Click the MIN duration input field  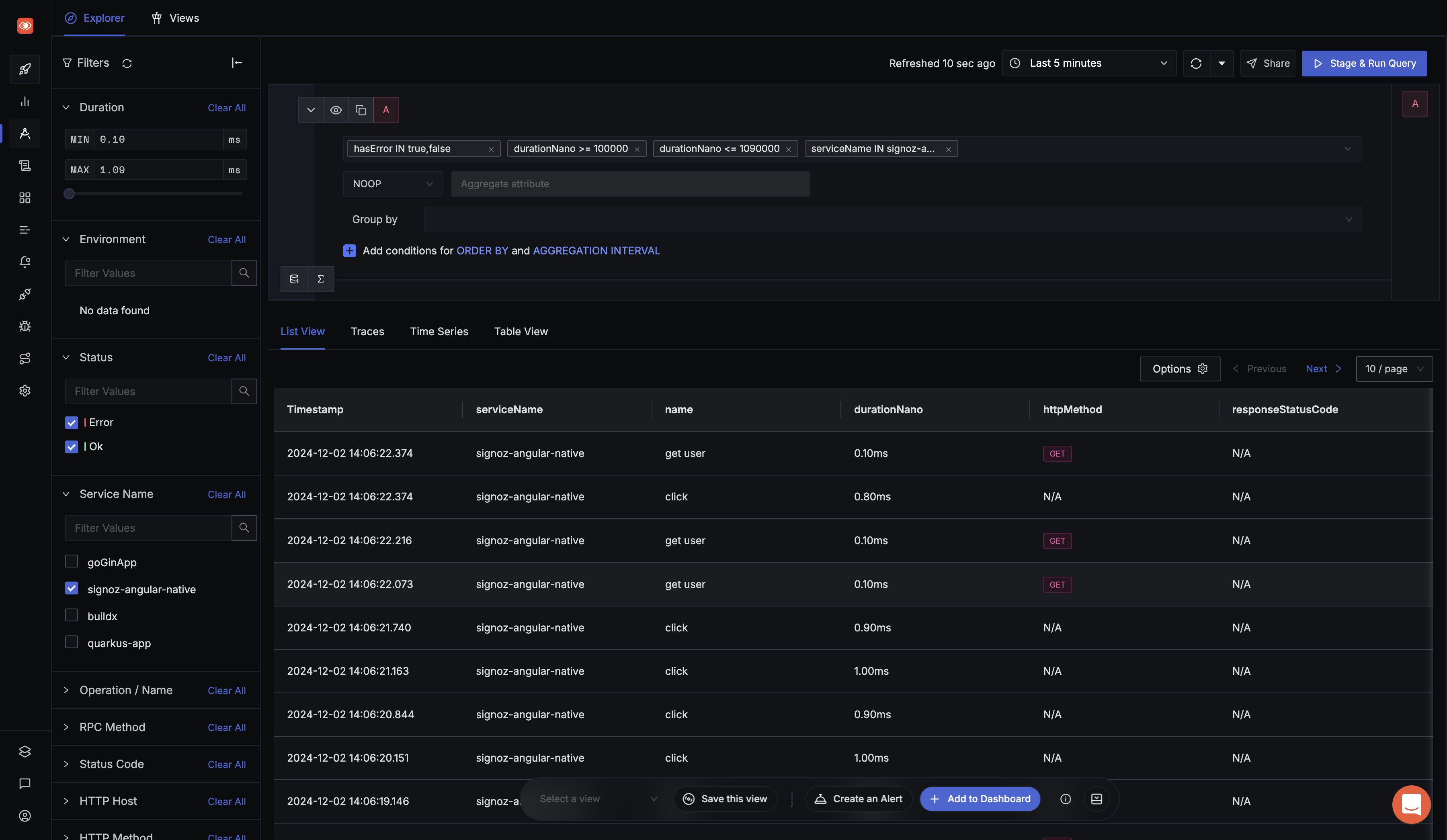[160, 139]
